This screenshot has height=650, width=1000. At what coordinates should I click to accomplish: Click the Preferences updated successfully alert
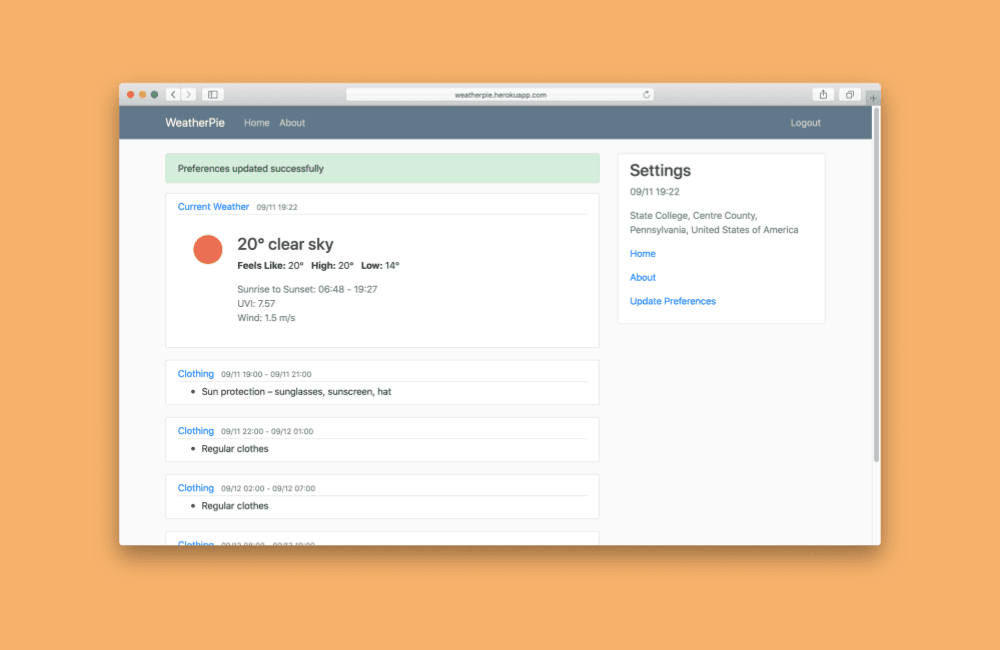[382, 168]
